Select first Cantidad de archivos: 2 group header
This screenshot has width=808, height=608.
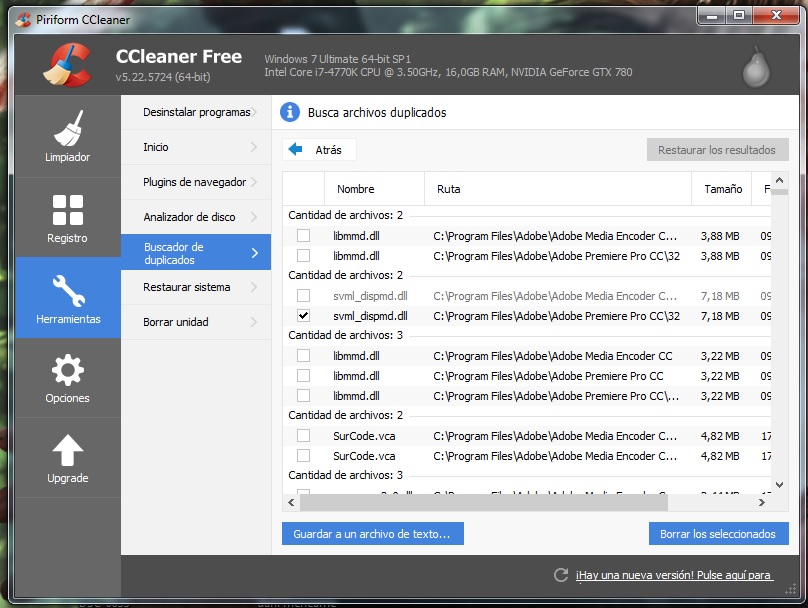click(x=345, y=215)
